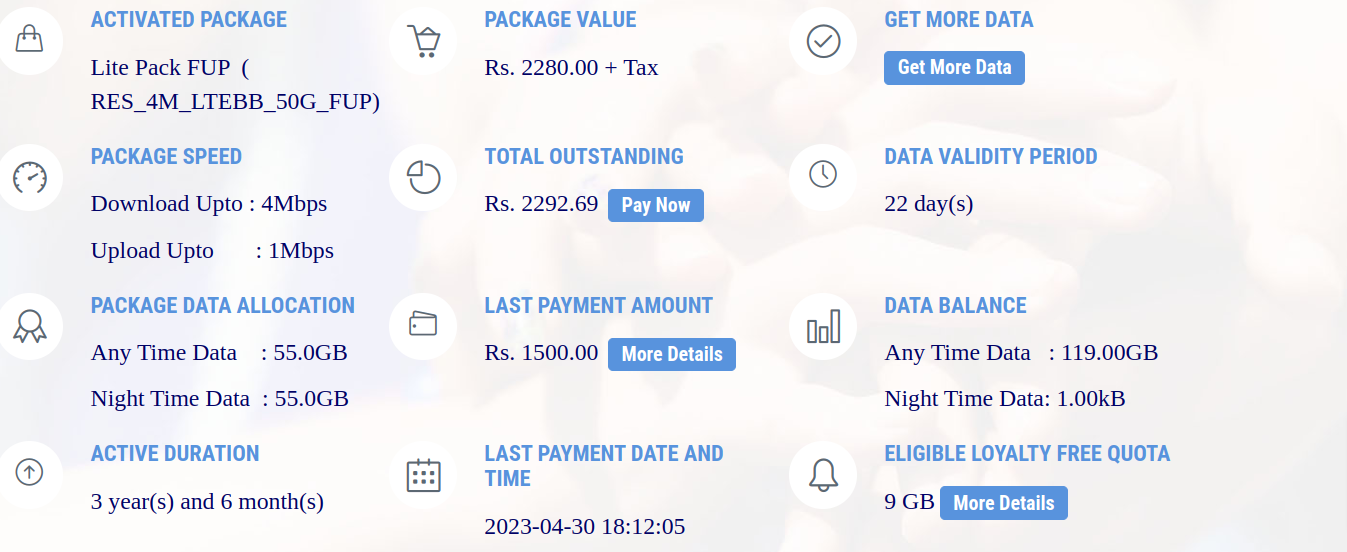This screenshot has height=552, width=1347.
Task: Click the last payment timestamp 2023-04-30 18:12:05
Action: [x=585, y=526]
